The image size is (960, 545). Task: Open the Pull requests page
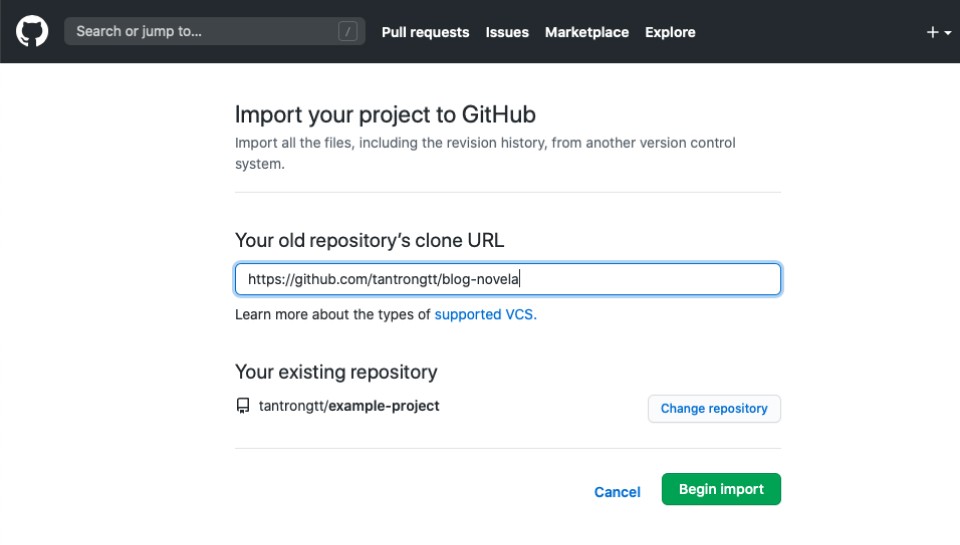(425, 32)
